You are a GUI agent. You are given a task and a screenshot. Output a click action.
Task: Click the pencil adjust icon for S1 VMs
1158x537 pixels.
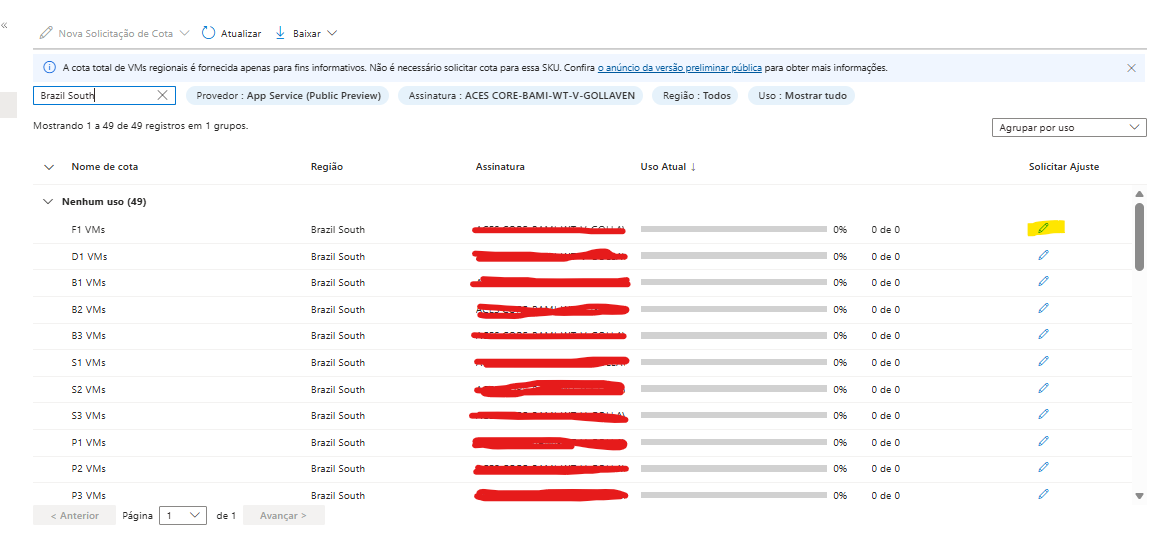(x=1043, y=361)
